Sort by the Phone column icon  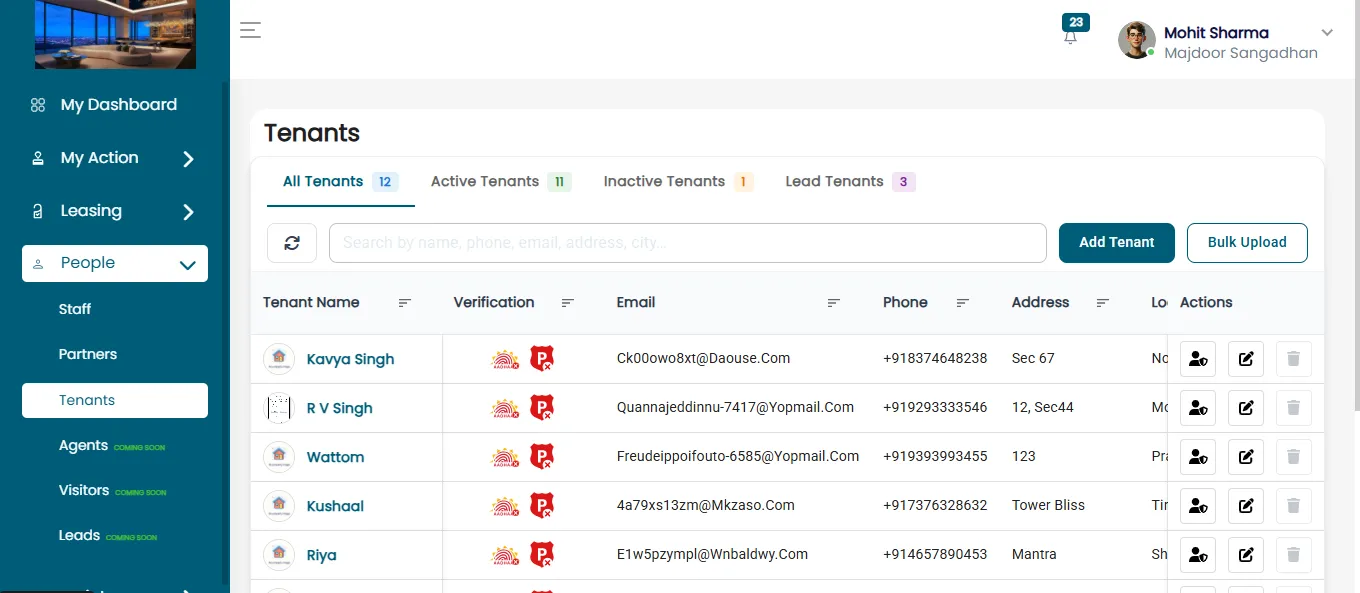click(x=963, y=303)
